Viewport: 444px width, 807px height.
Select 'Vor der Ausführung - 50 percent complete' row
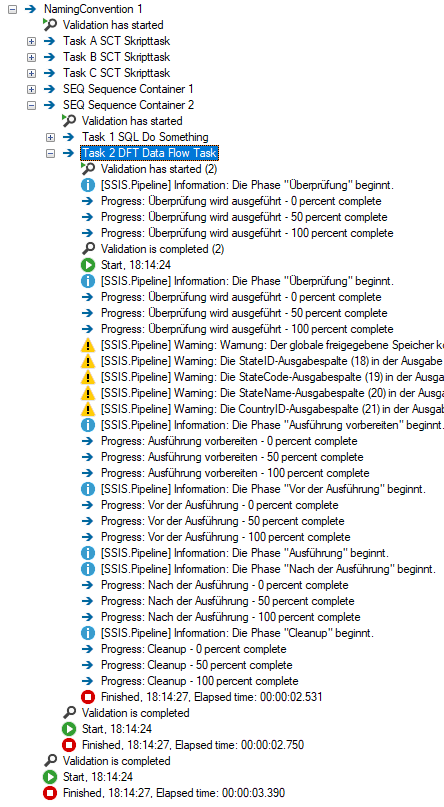click(x=223, y=521)
